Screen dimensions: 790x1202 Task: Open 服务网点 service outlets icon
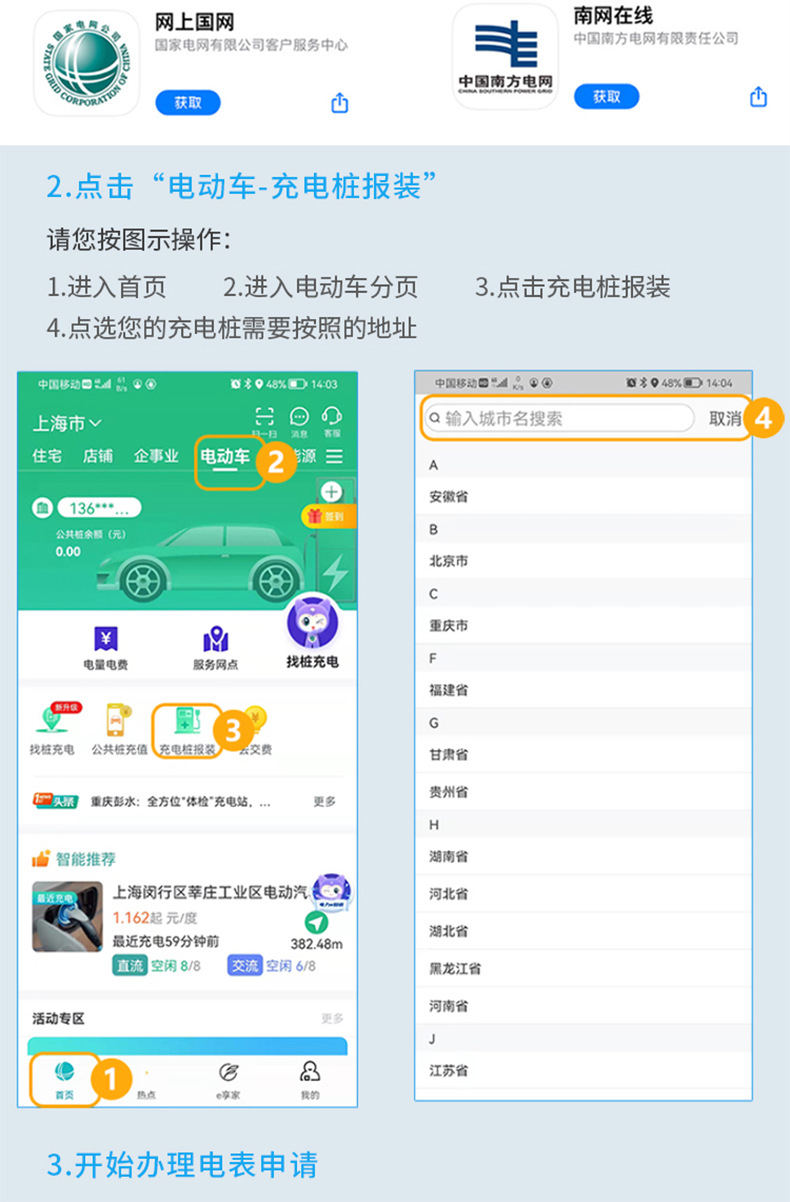point(215,648)
